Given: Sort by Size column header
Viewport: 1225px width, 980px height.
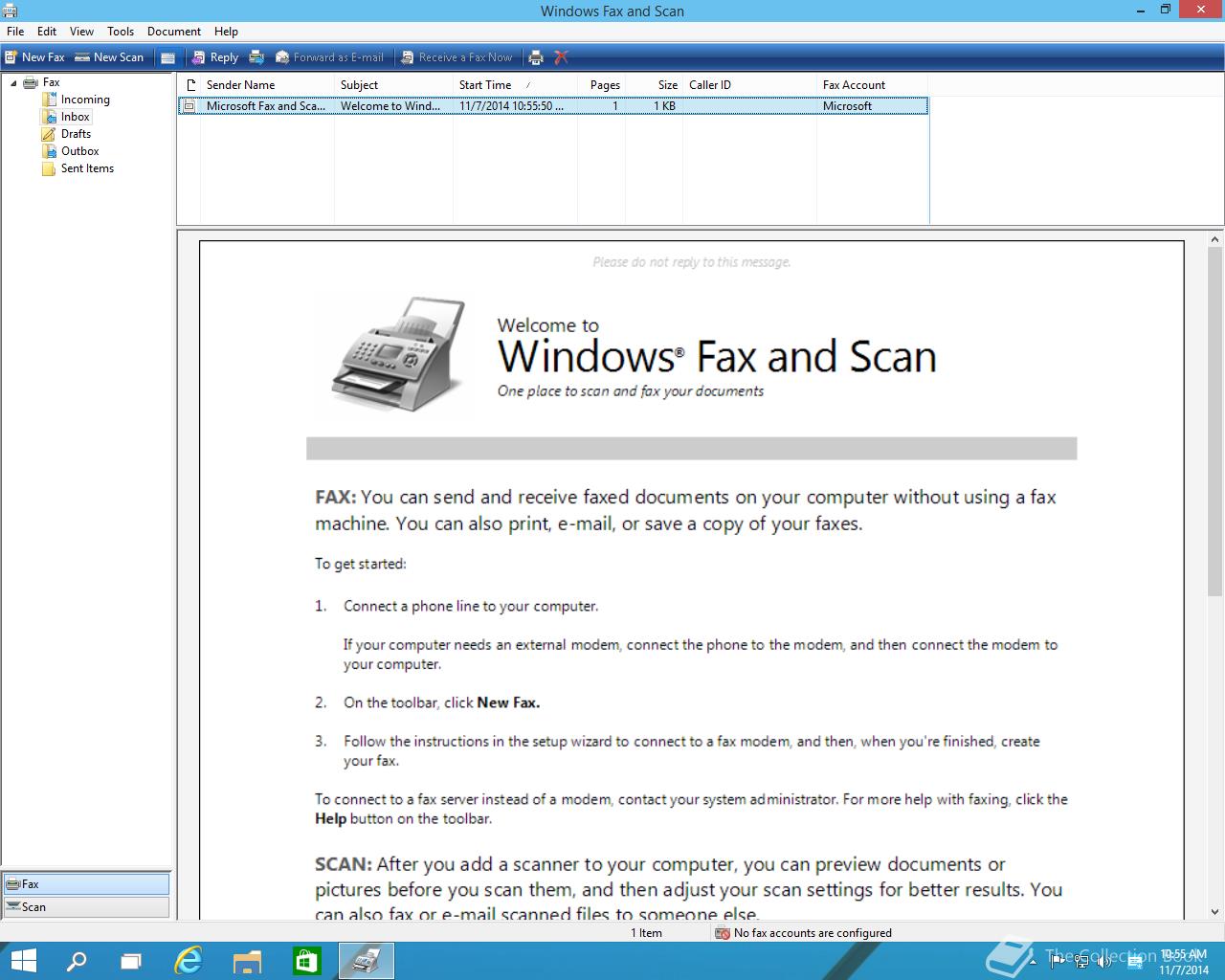Looking at the screenshot, I should point(655,85).
